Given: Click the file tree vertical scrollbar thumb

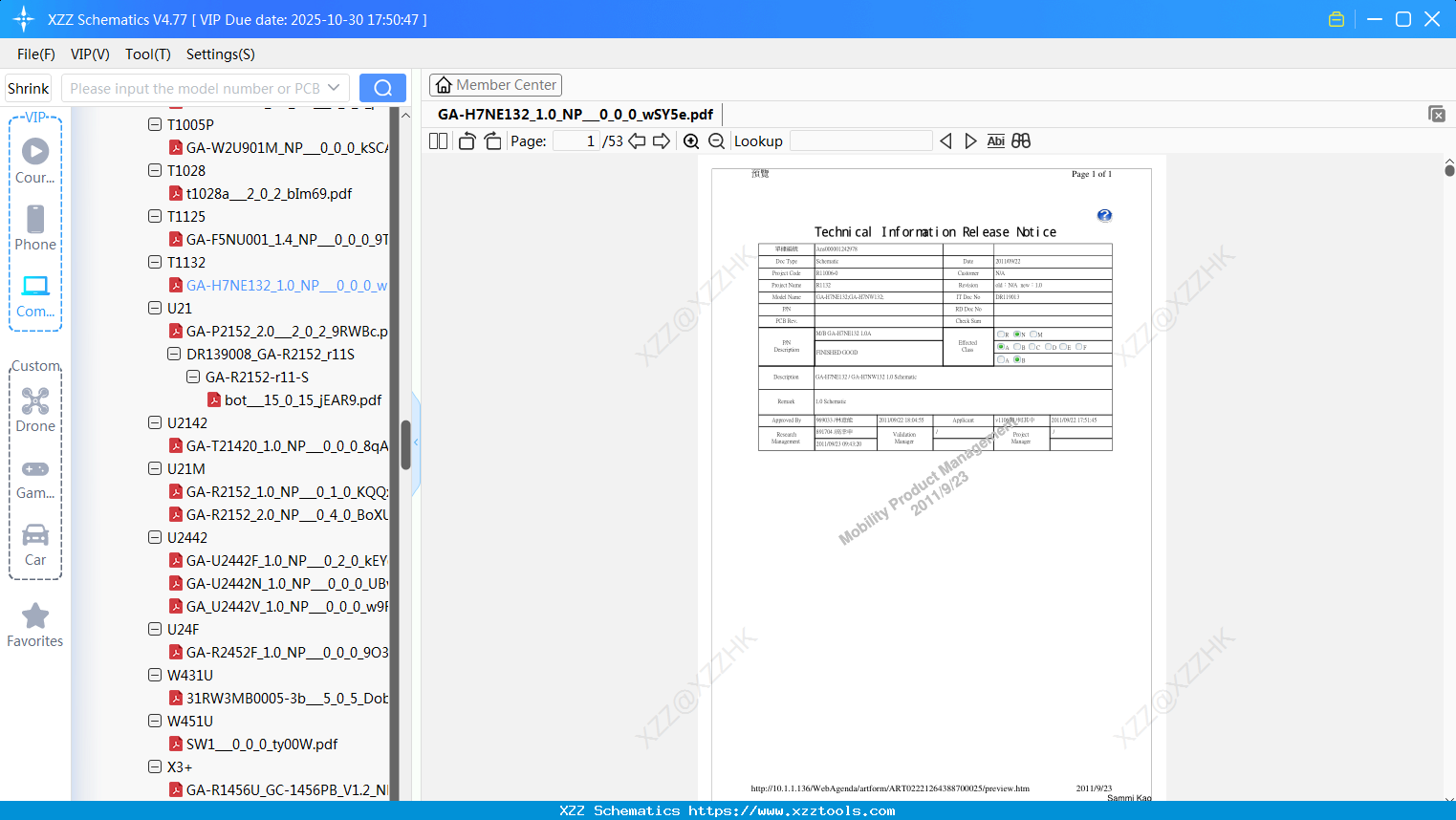Looking at the screenshot, I should 405,444.
